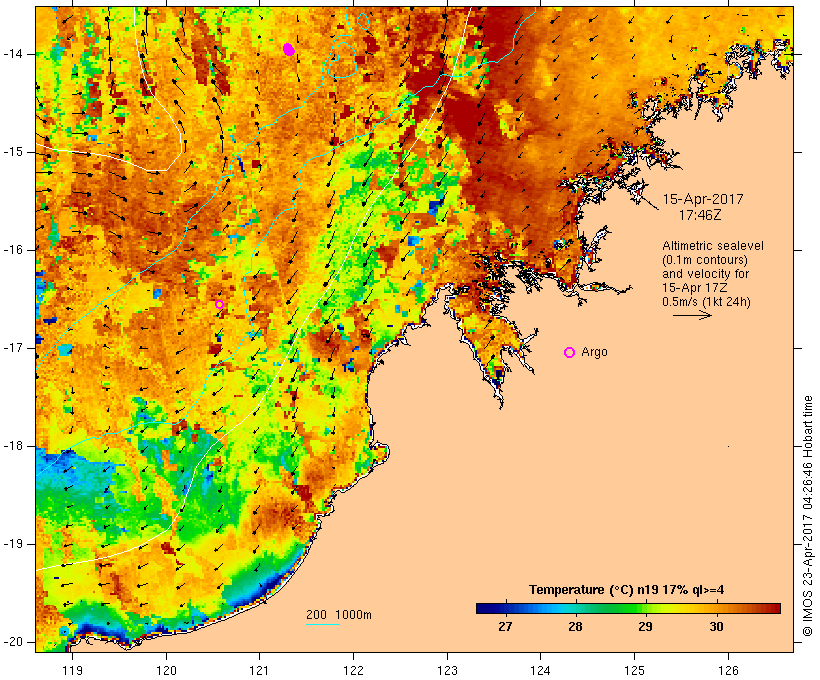
Task: Click the longitude label '124'
Action: 540,670
